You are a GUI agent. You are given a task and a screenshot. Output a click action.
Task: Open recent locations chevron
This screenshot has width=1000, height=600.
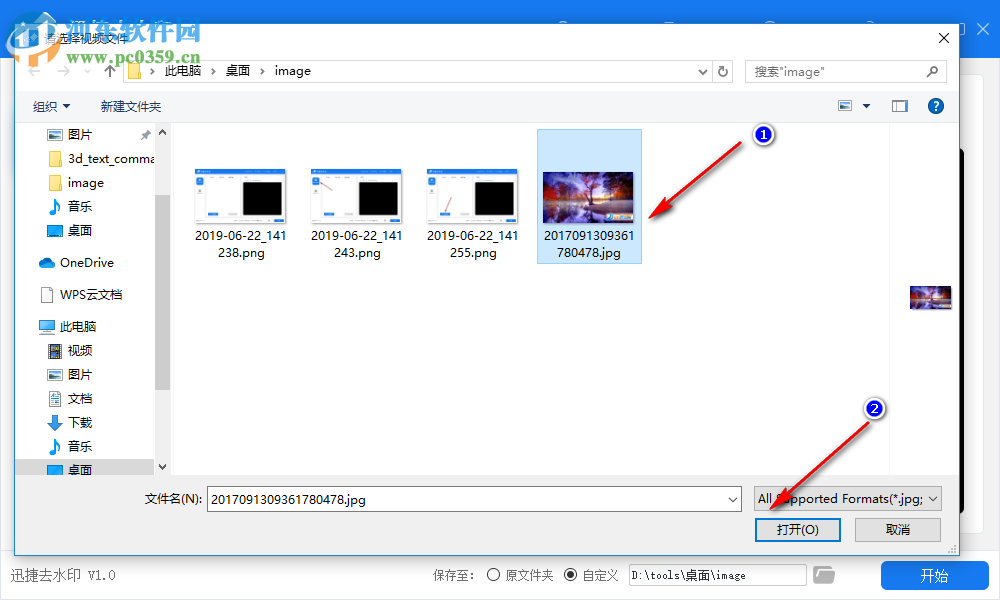(x=87, y=71)
